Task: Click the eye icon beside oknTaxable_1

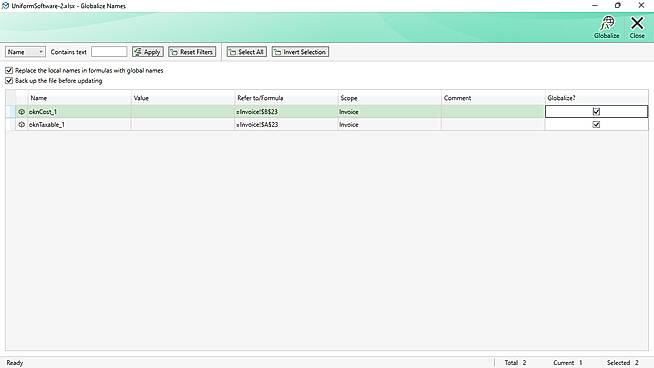Action: click(x=22, y=124)
